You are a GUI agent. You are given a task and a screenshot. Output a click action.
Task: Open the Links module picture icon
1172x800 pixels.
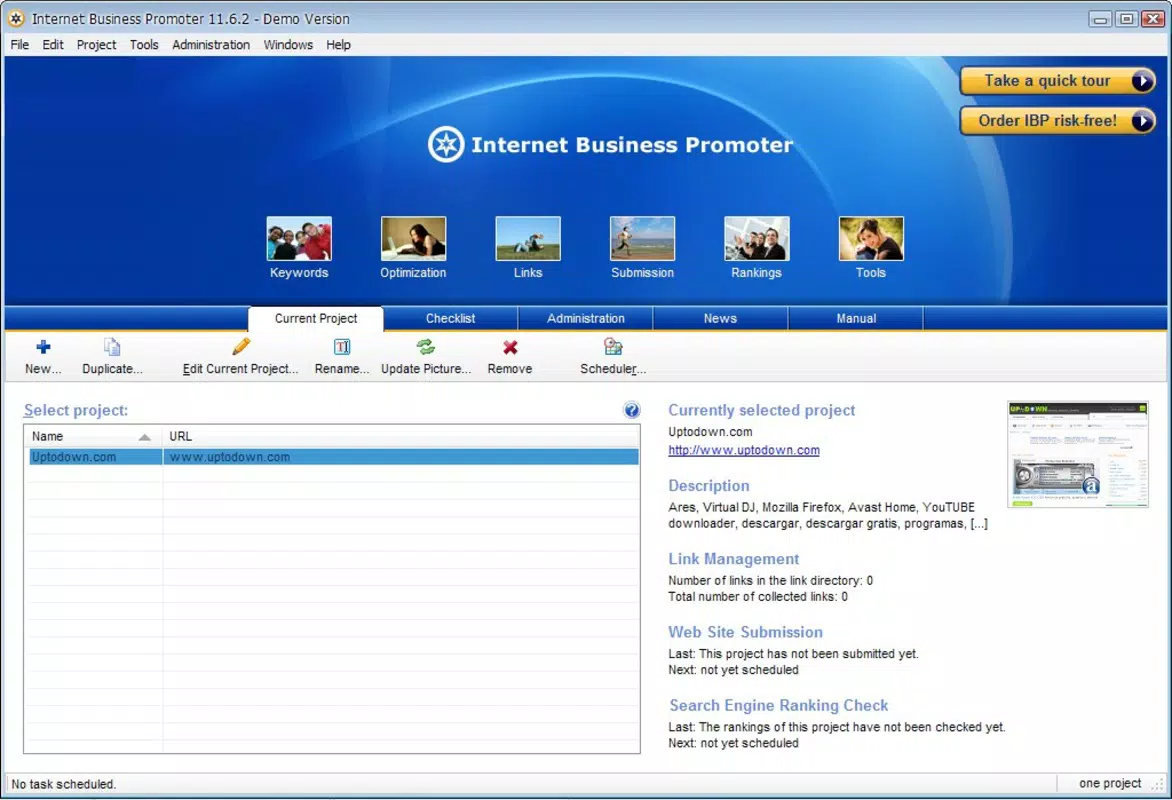tap(528, 239)
